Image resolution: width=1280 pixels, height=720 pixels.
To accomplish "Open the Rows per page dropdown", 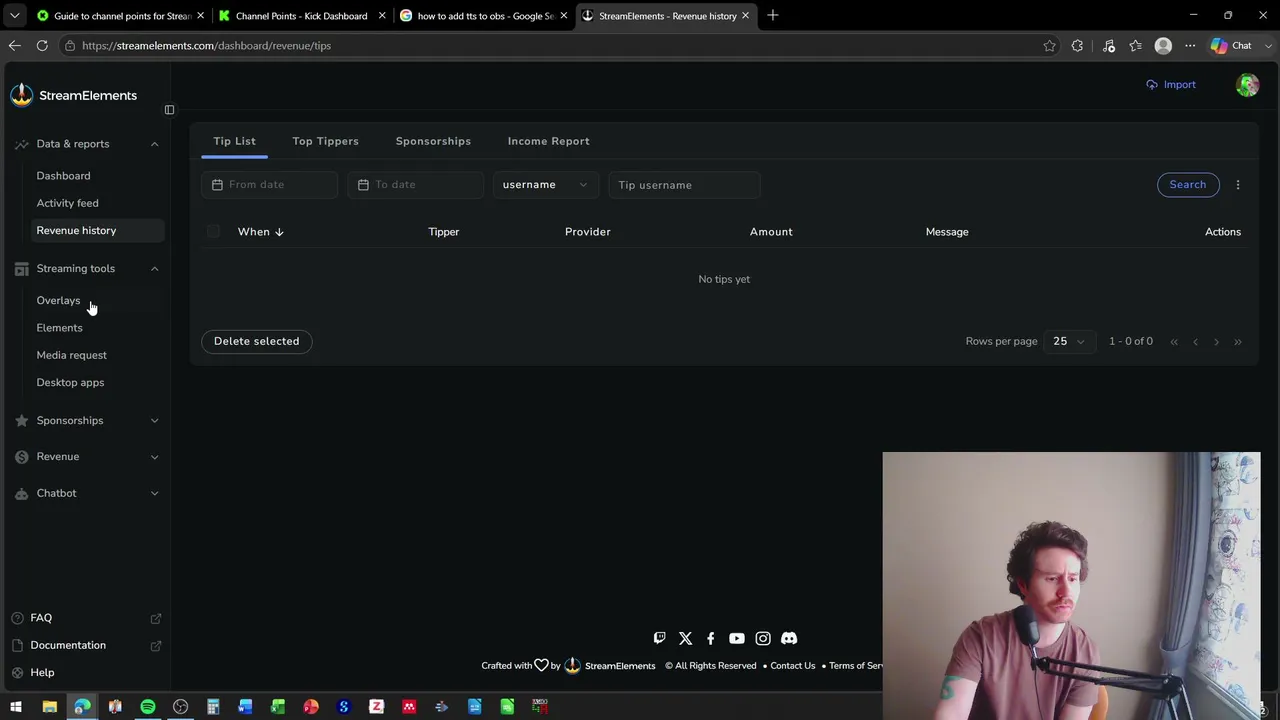I will (1069, 342).
